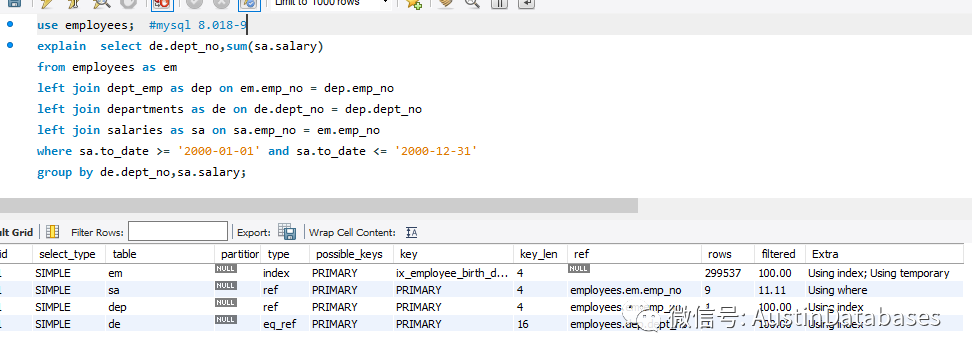Viewport: 972px width, 360px height.
Task: Click the Export recordset icon
Action: [x=287, y=232]
